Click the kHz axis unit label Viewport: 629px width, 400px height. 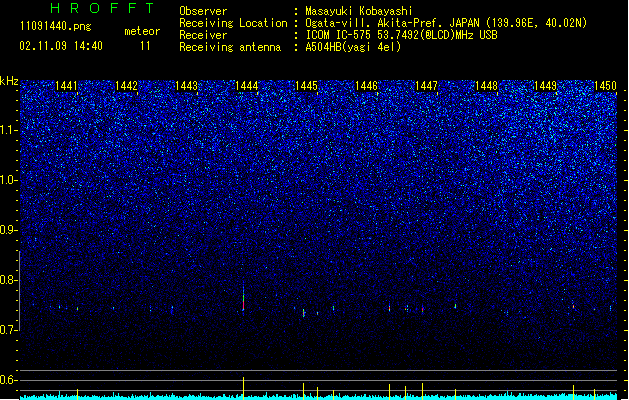9,81
